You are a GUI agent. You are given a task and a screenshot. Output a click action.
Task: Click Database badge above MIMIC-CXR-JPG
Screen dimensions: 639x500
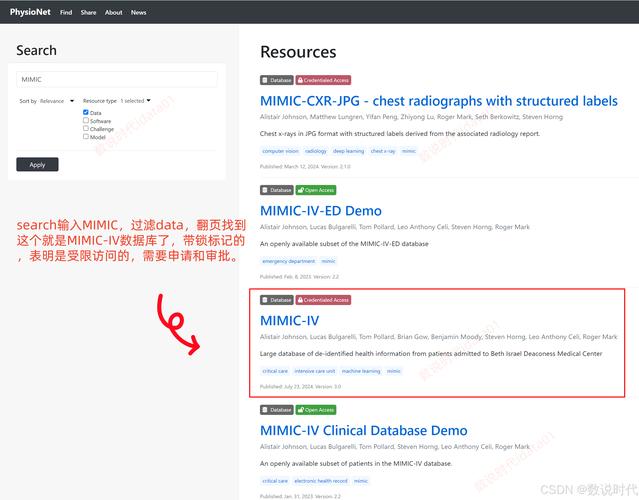[277, 80]
